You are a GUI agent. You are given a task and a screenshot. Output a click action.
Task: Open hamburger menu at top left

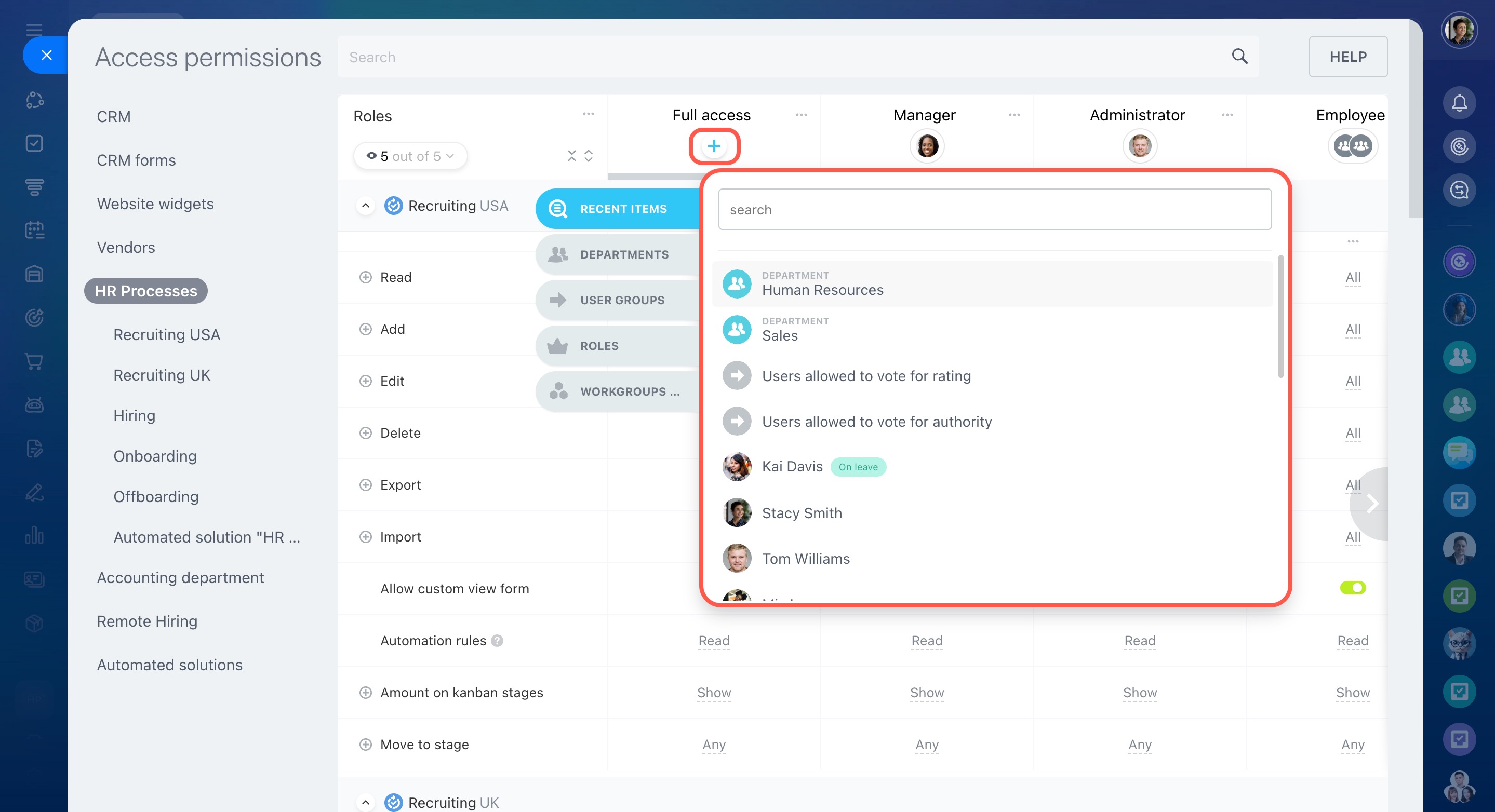click(34, 30)
